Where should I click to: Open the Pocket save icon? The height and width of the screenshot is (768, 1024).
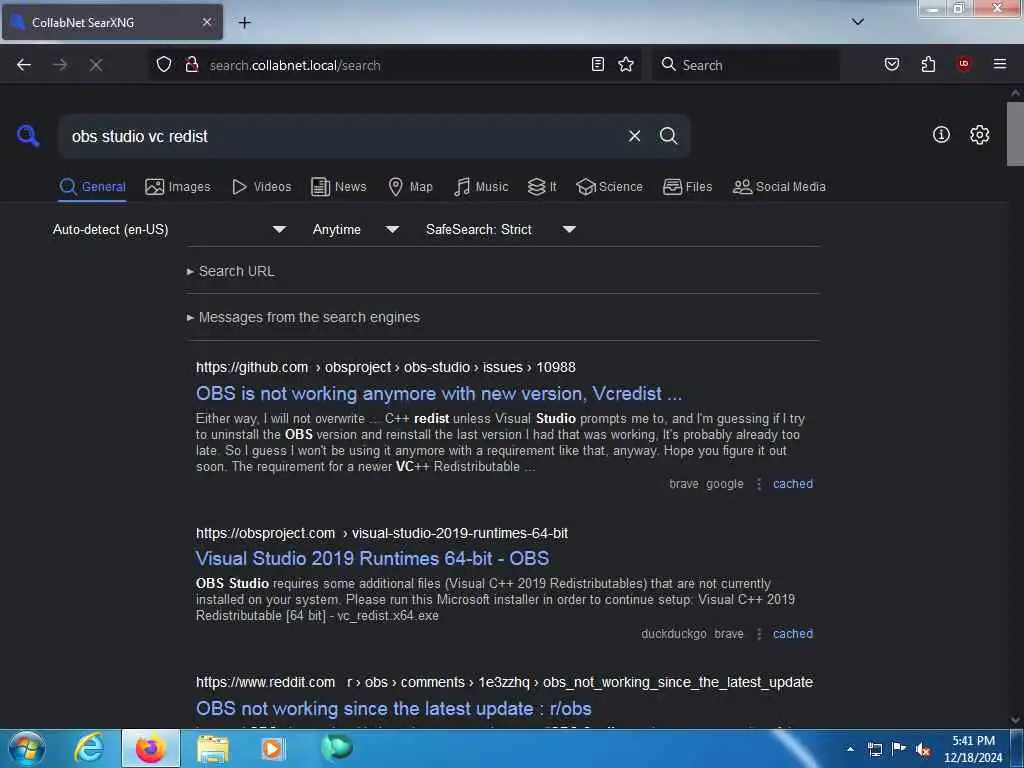click(x=891, y=64)
